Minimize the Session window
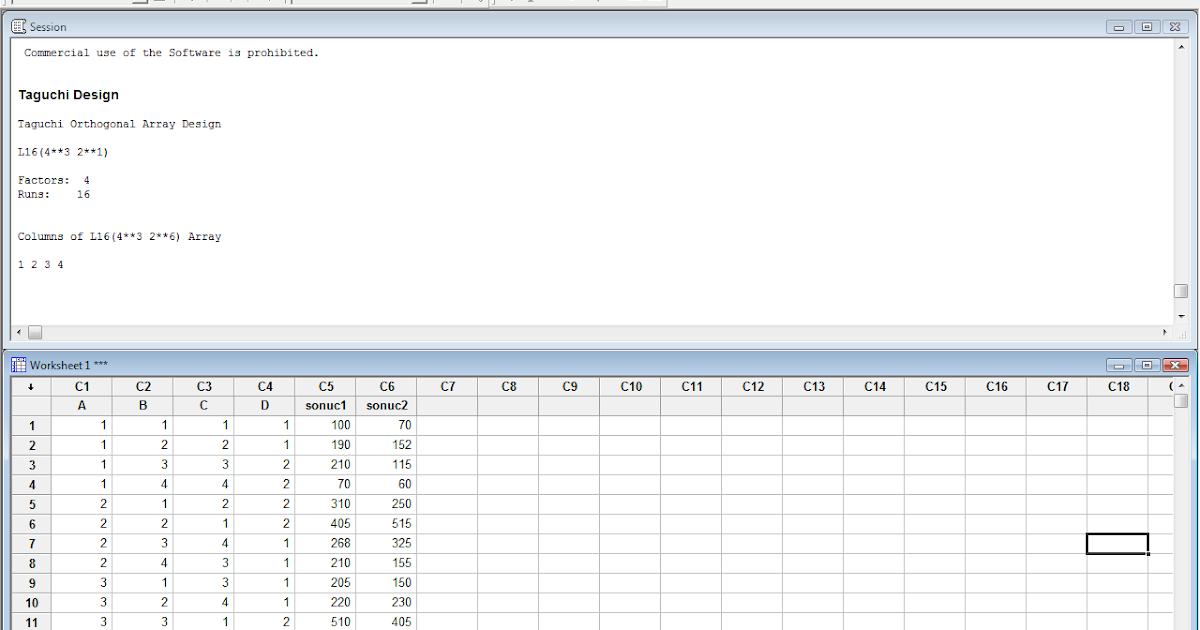The image size is (1200, 630). point(1118,26)
